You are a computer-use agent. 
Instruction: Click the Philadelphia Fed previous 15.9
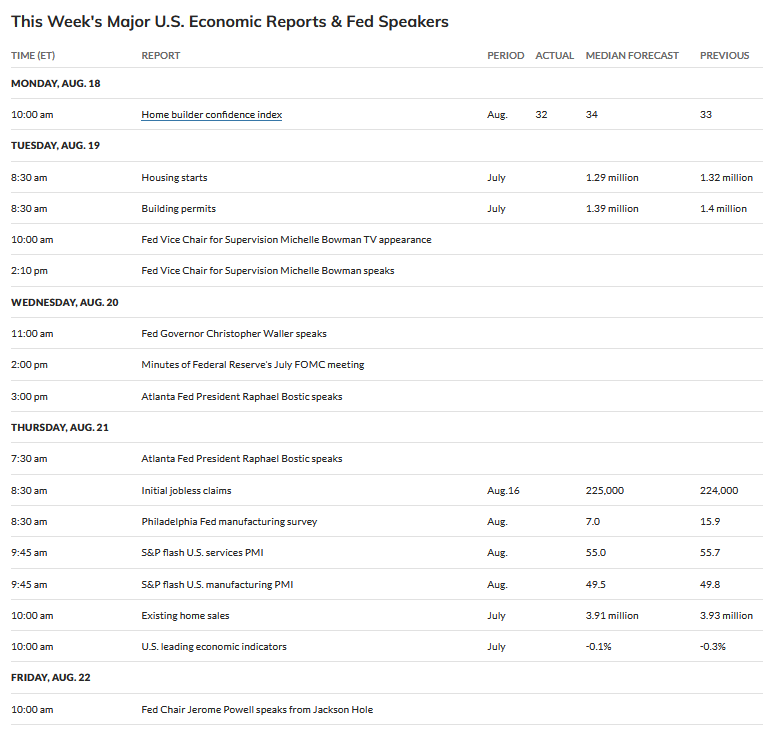coord(710,521)
